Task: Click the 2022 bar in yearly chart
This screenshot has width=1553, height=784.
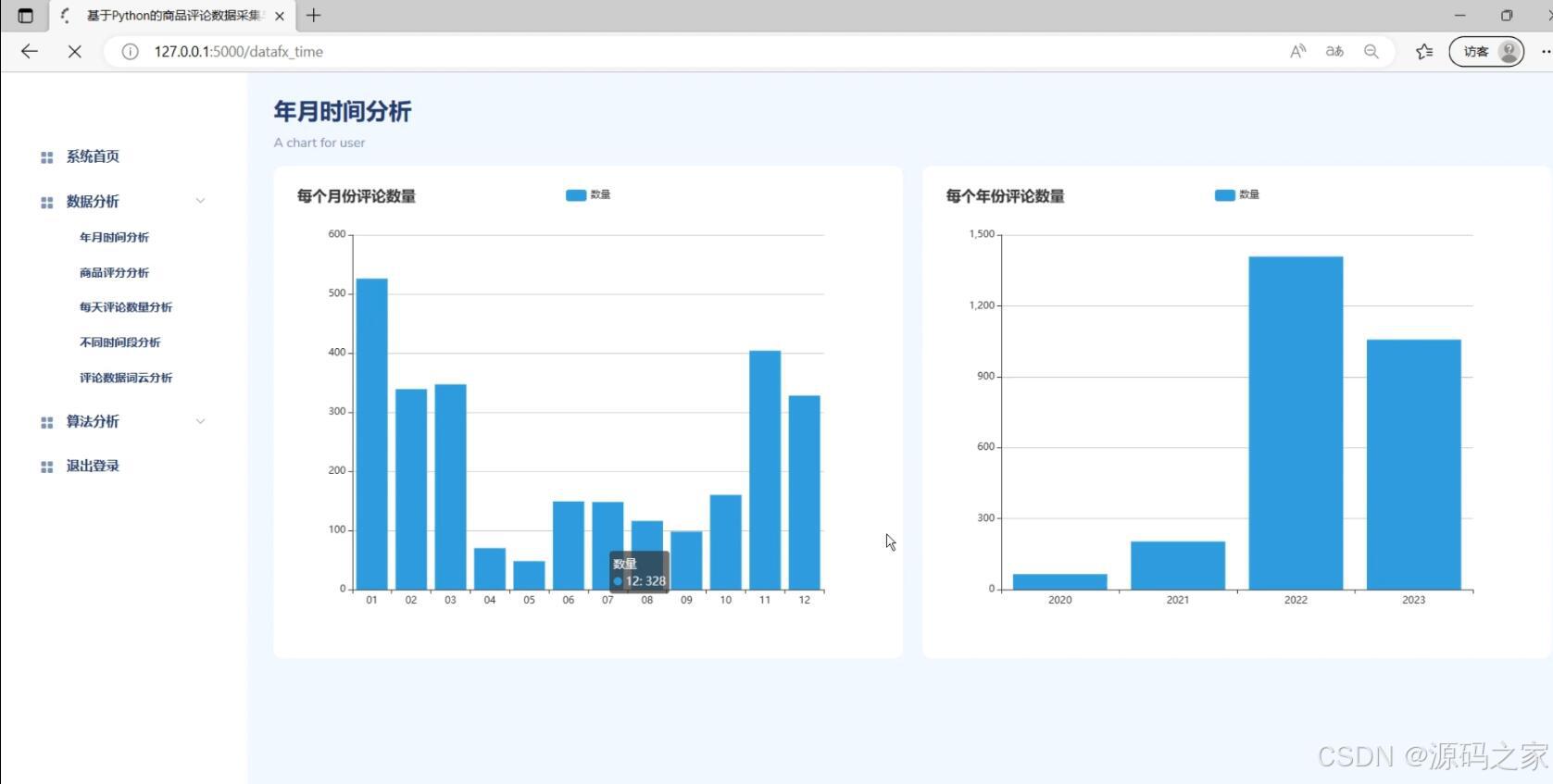Action: [x=1296, y=423]
